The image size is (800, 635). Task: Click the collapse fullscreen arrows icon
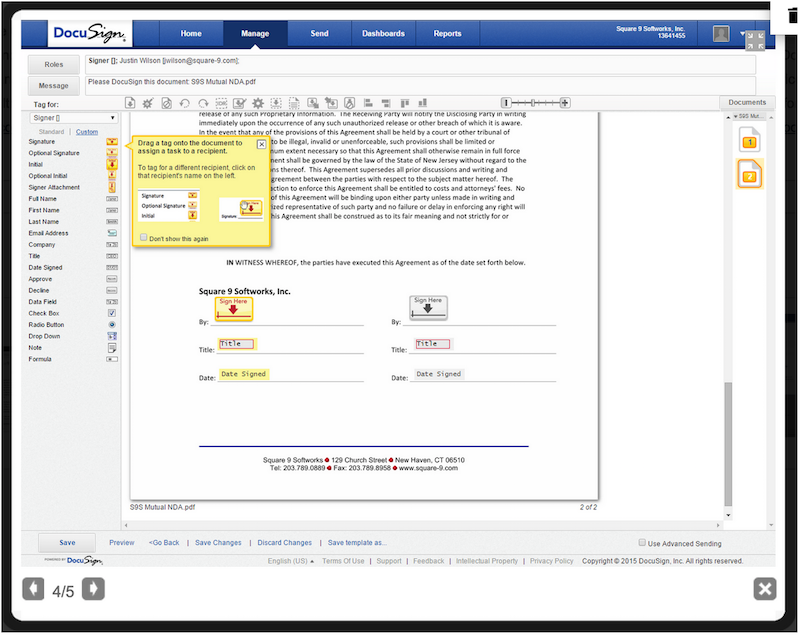coord(755,40)
